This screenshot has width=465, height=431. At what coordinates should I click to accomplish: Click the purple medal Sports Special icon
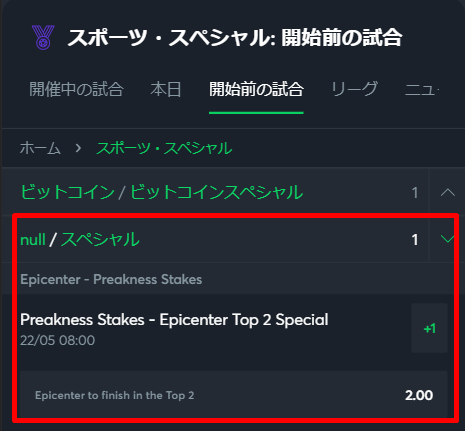pyautogui.click(x=43, y=37)
